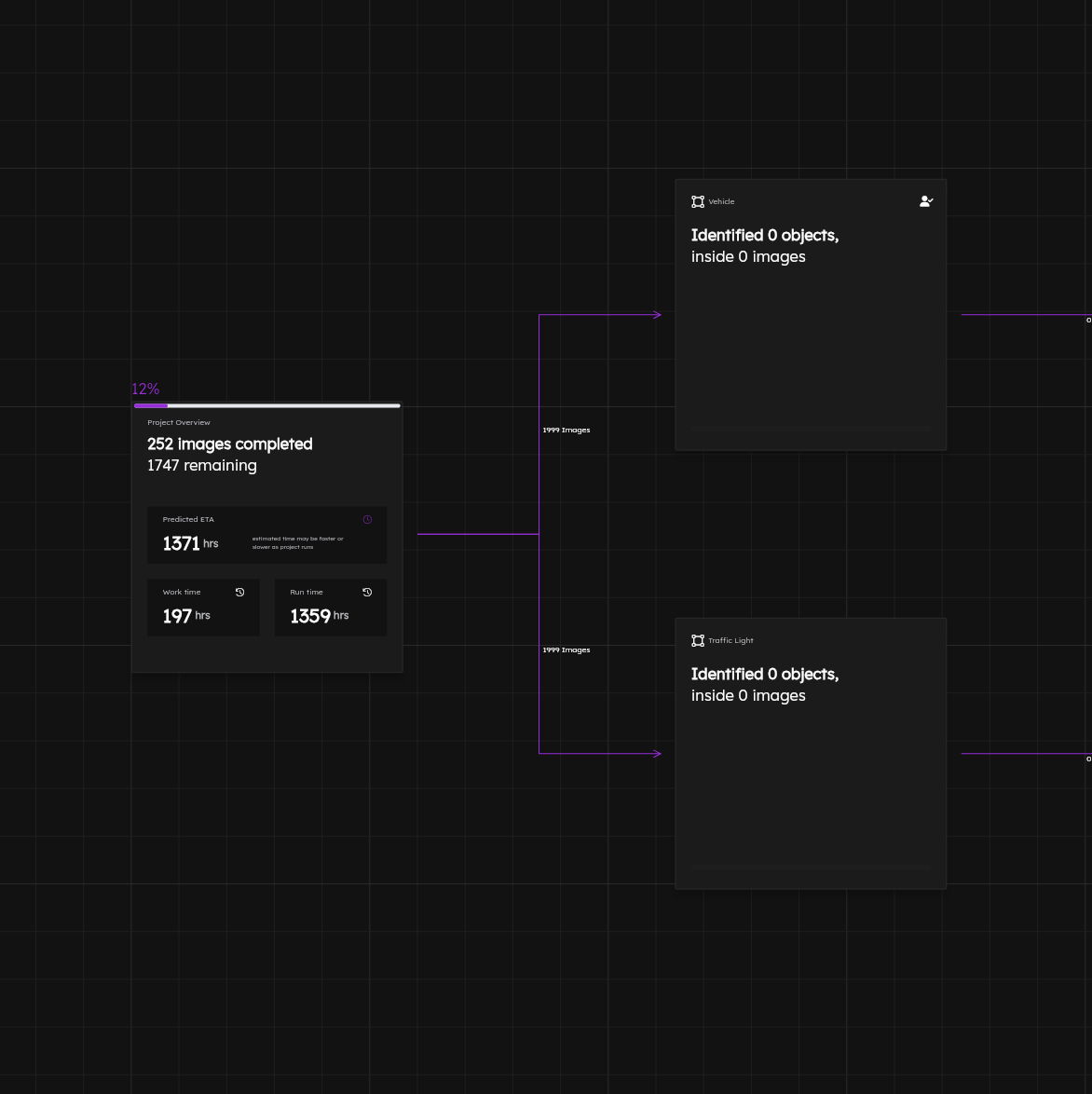Select the Vehicle card title label
The image size is (1092, 1094).
[x=721, y=201]
